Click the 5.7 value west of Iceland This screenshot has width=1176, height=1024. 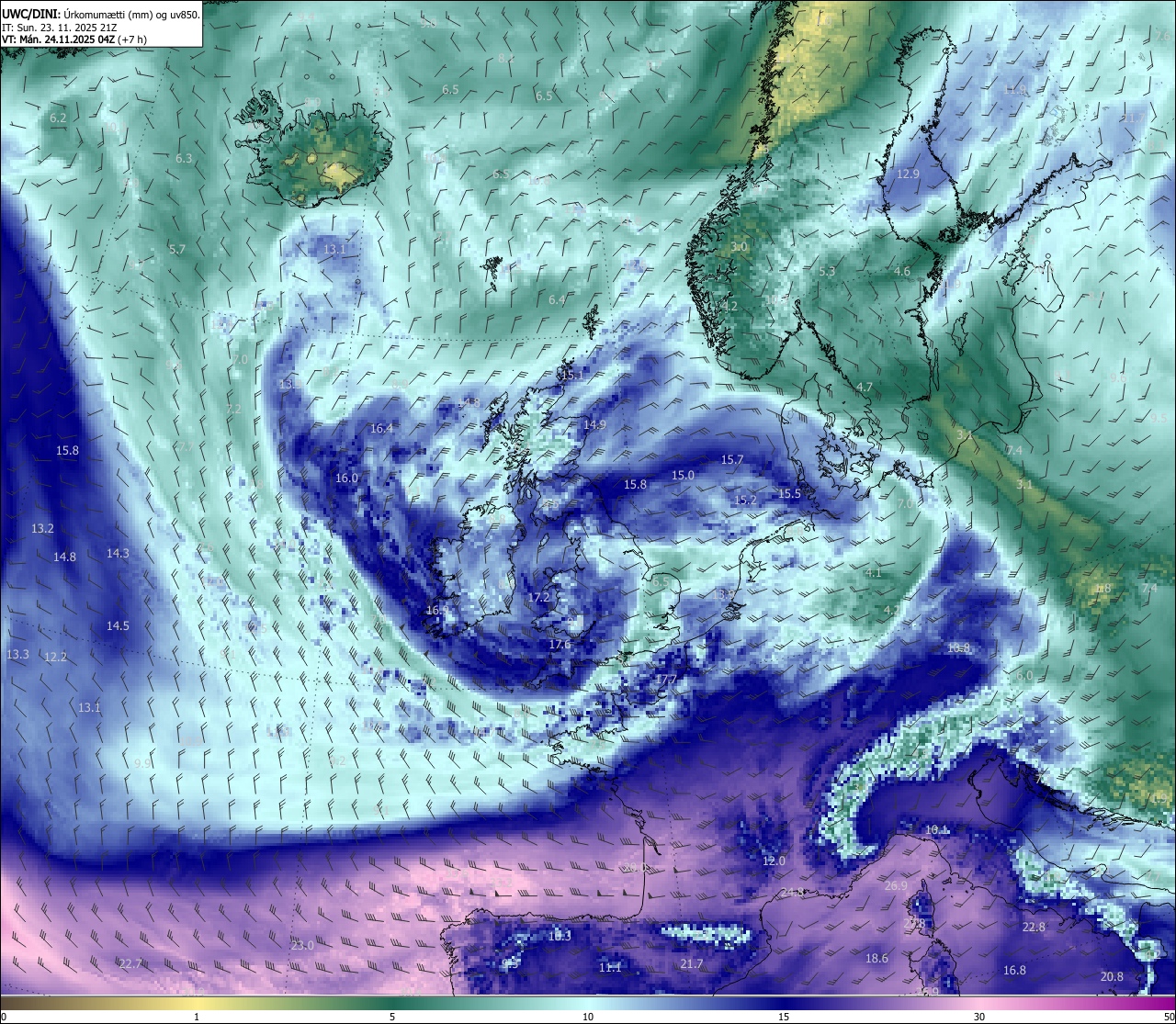click(x=177, y=250)
